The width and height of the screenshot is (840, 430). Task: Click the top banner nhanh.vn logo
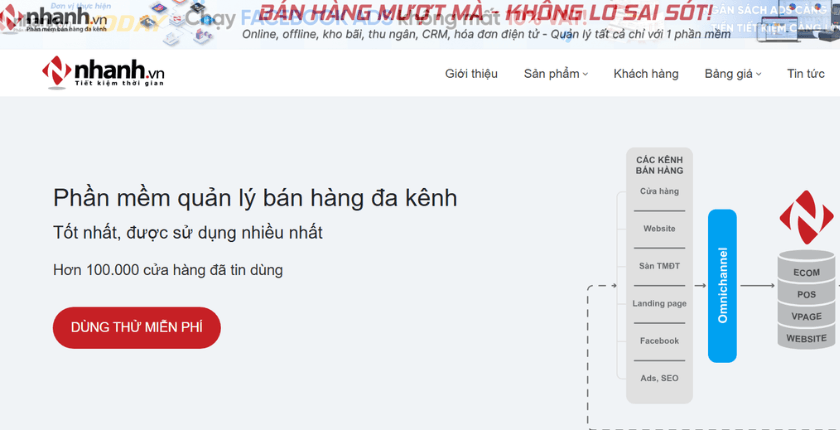54,18
